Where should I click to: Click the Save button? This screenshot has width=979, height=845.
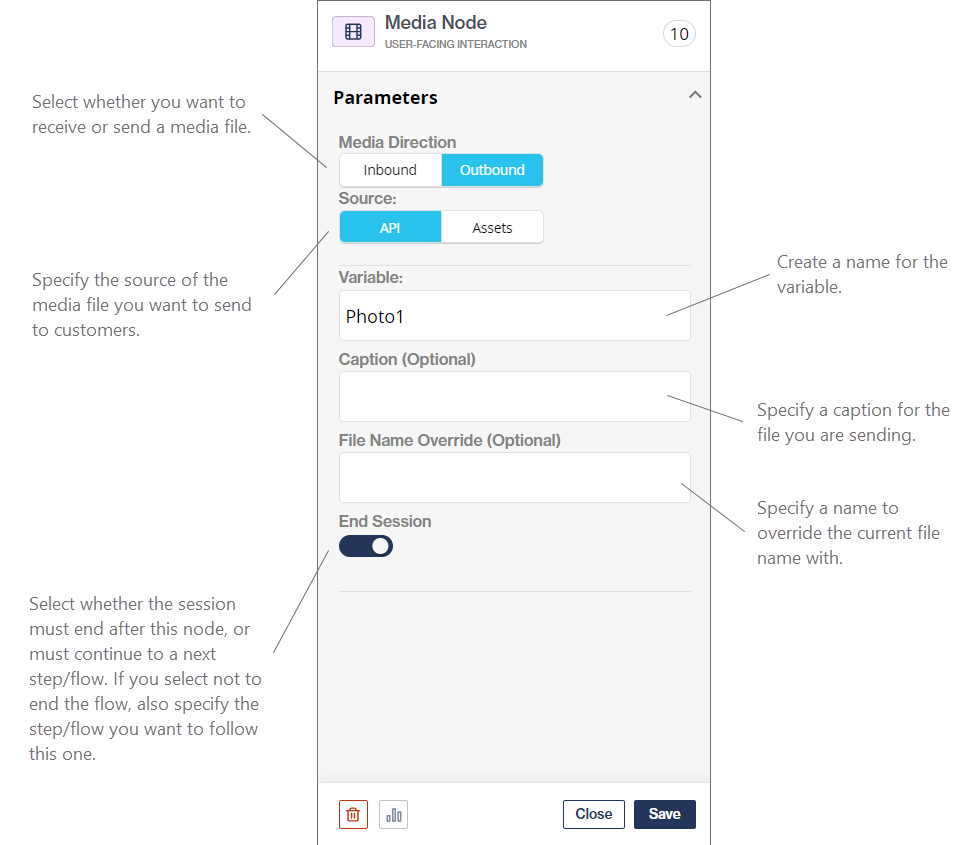click(664, 814)
